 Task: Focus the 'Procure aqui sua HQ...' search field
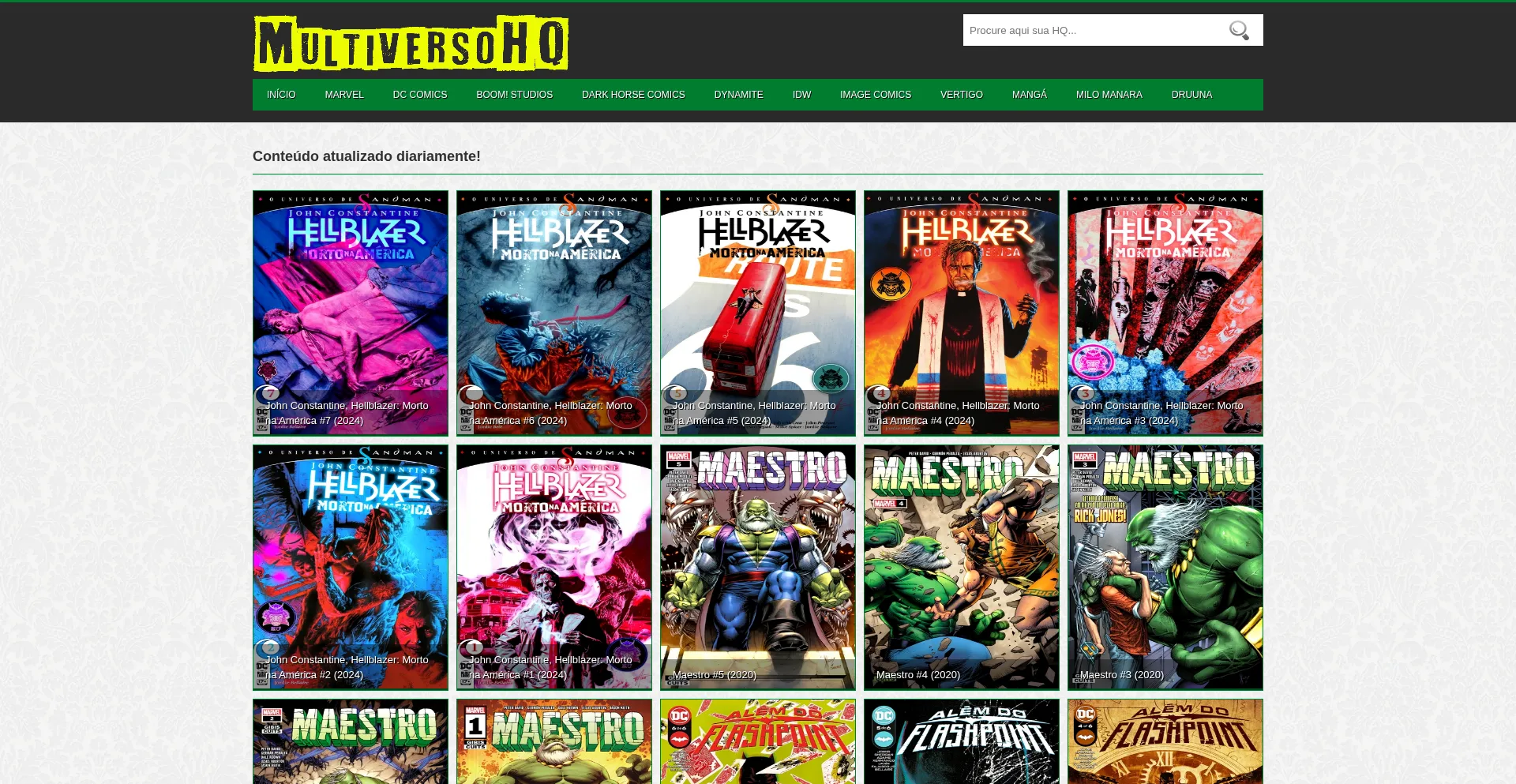click(1094, 30)
